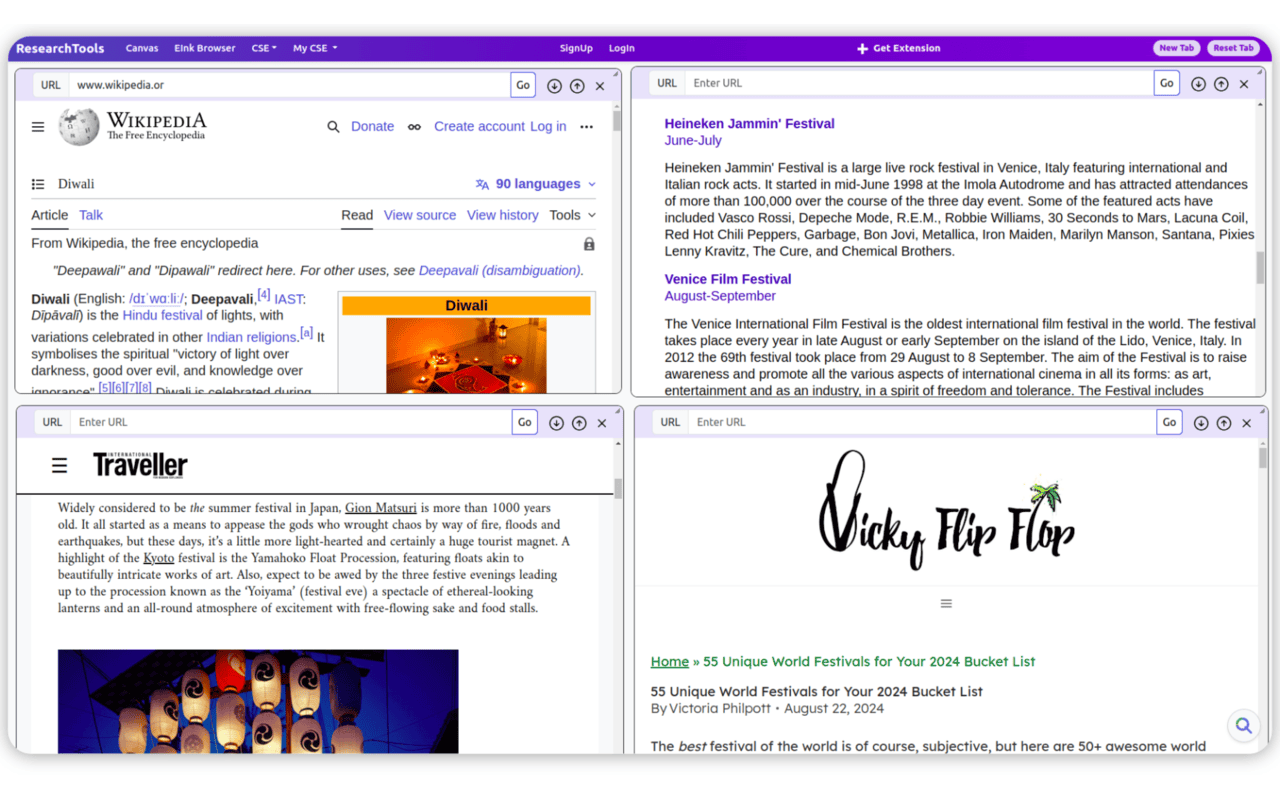The image size is (1280, 800).
Task: Click the dark mode infinity icon near Donate
Action: click(x=414, y=126)
